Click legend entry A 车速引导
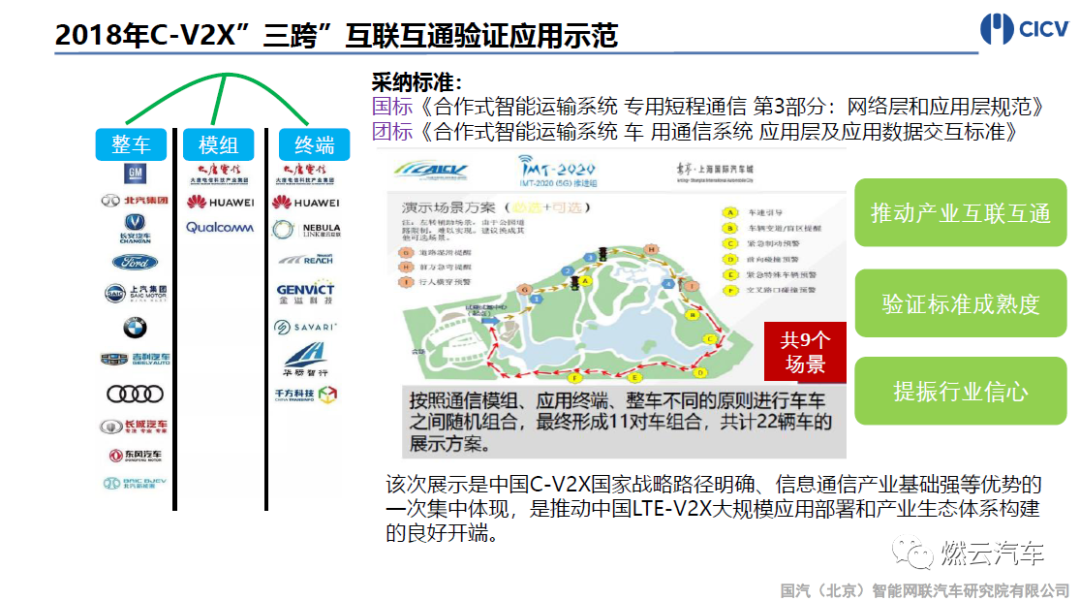The width and height of the screenshot is (1080, 601). pos(753,213)
